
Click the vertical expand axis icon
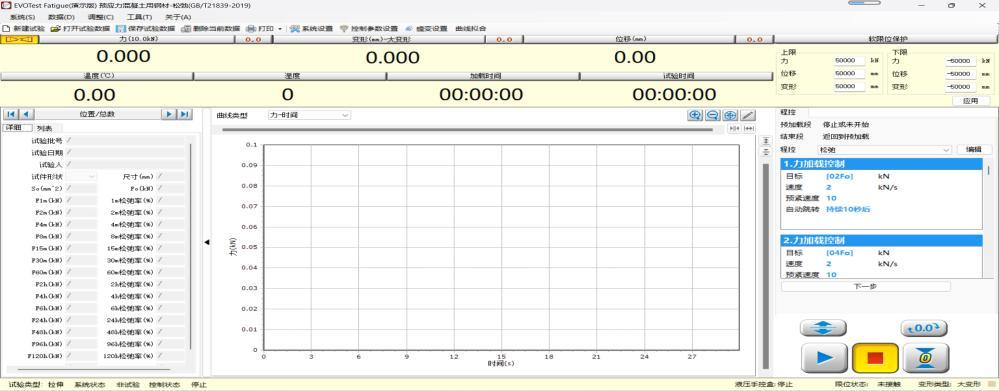[766, 141]
